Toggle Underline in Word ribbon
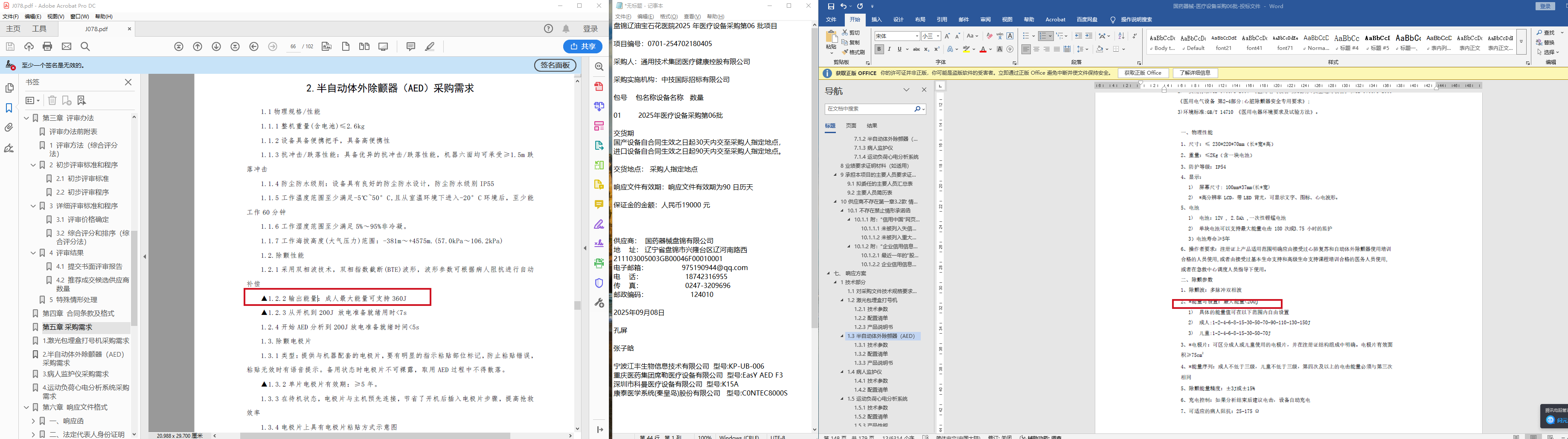Viewport: 1568px width, 439px height. click(900, 49)
